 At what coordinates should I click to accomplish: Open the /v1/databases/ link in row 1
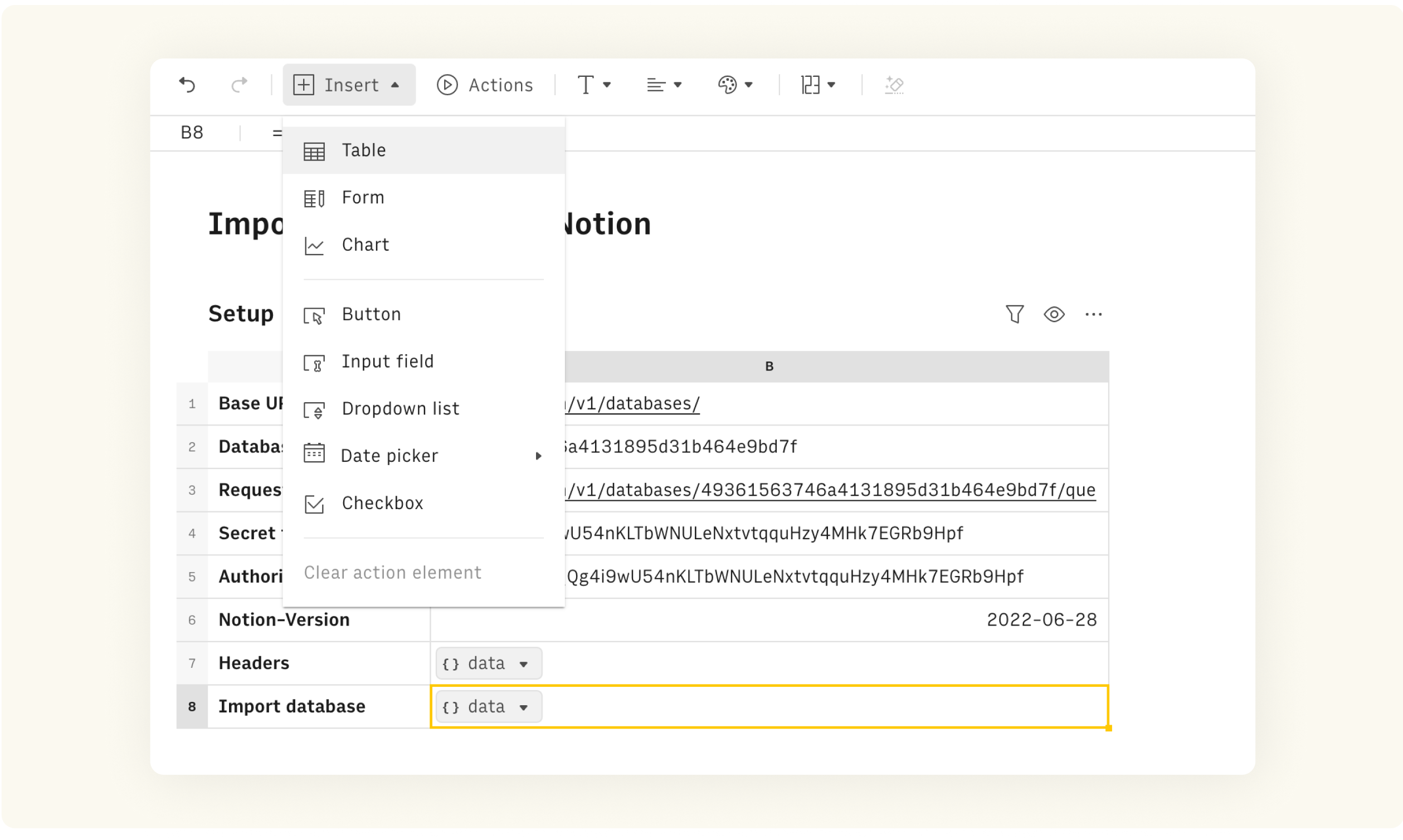pyautogui.click(x=632, y=404)
